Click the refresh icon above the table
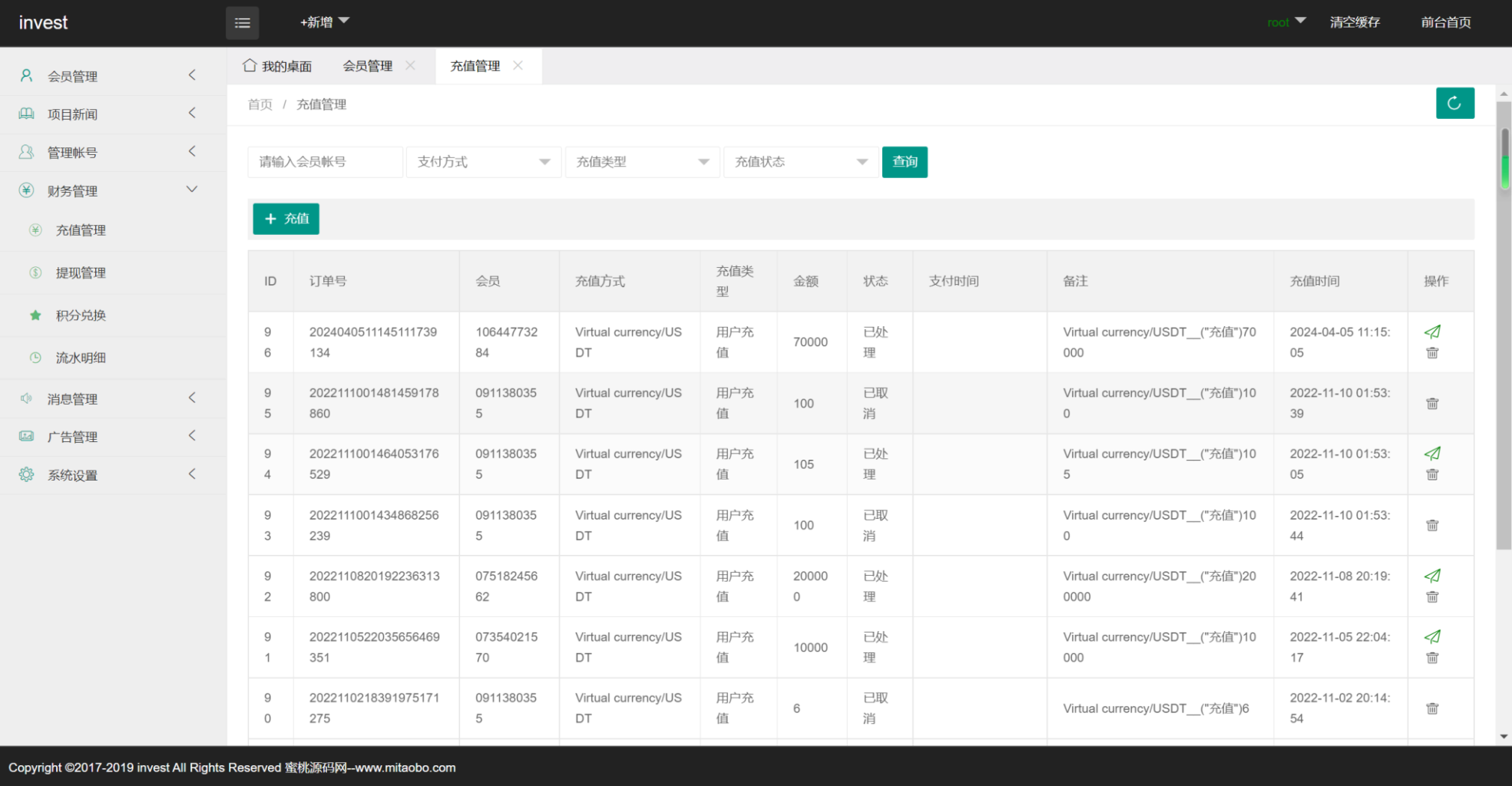The width and height of the screenshot is (1512, 786). (1455, 103)
